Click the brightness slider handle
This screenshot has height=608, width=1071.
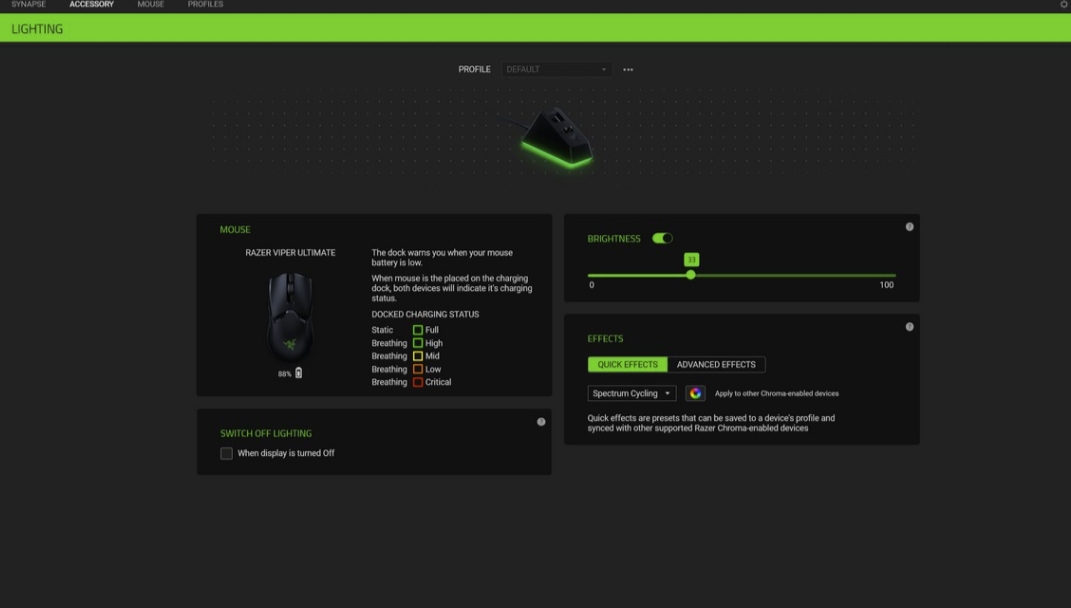[x=691, y=275]
